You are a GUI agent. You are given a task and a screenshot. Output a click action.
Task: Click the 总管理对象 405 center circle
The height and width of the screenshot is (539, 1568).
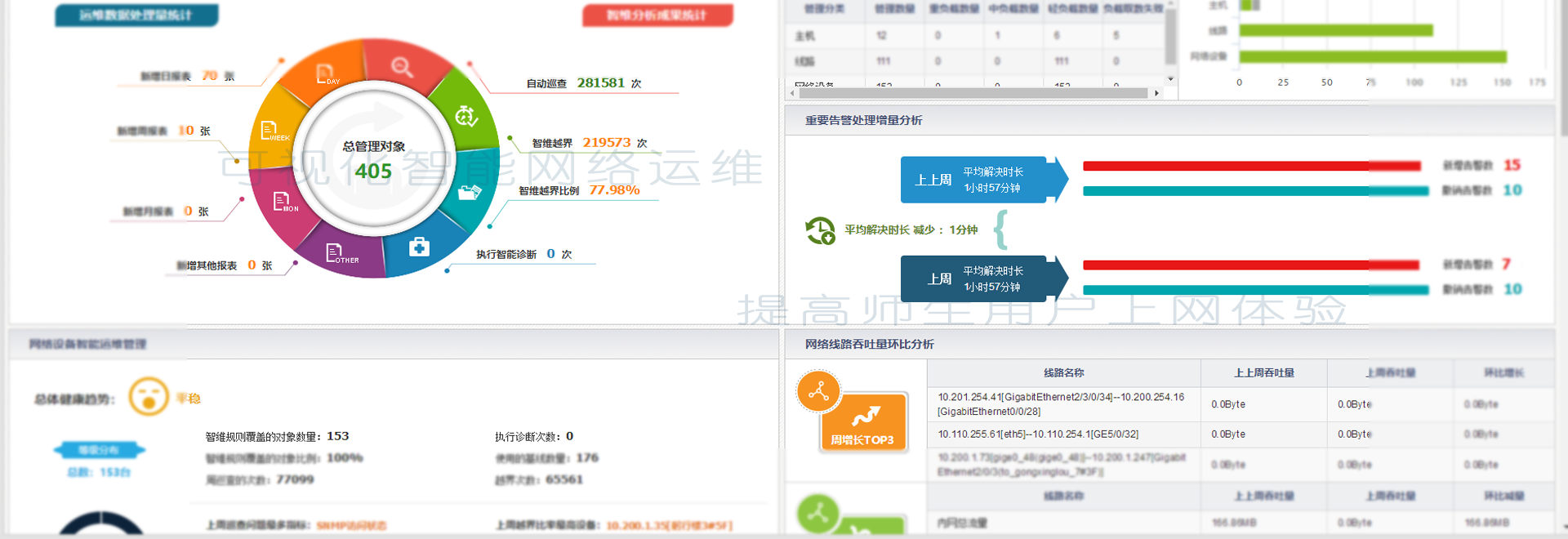373,160
